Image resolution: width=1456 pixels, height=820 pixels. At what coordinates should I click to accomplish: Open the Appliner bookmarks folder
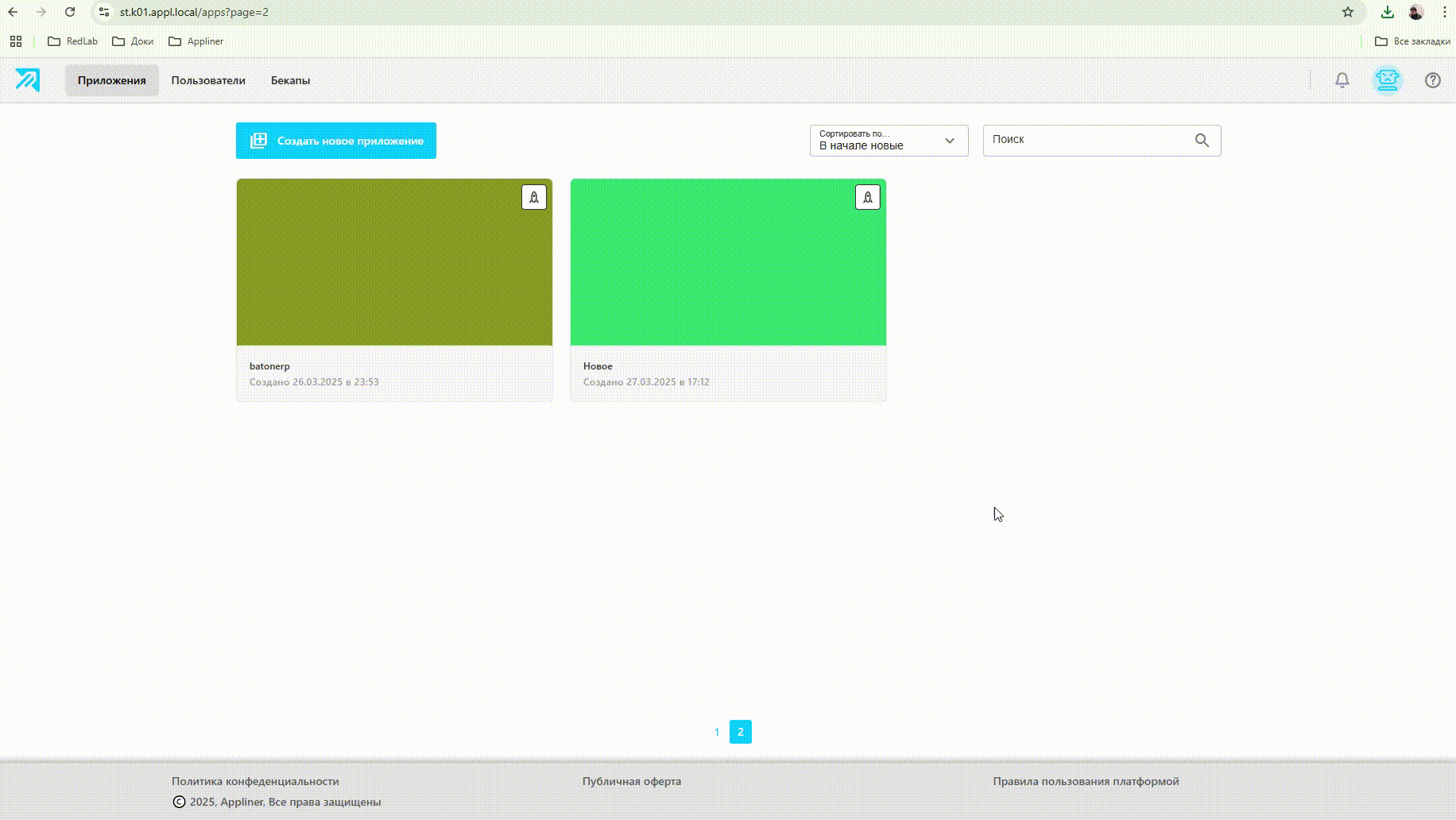click(x=196, y=41)
